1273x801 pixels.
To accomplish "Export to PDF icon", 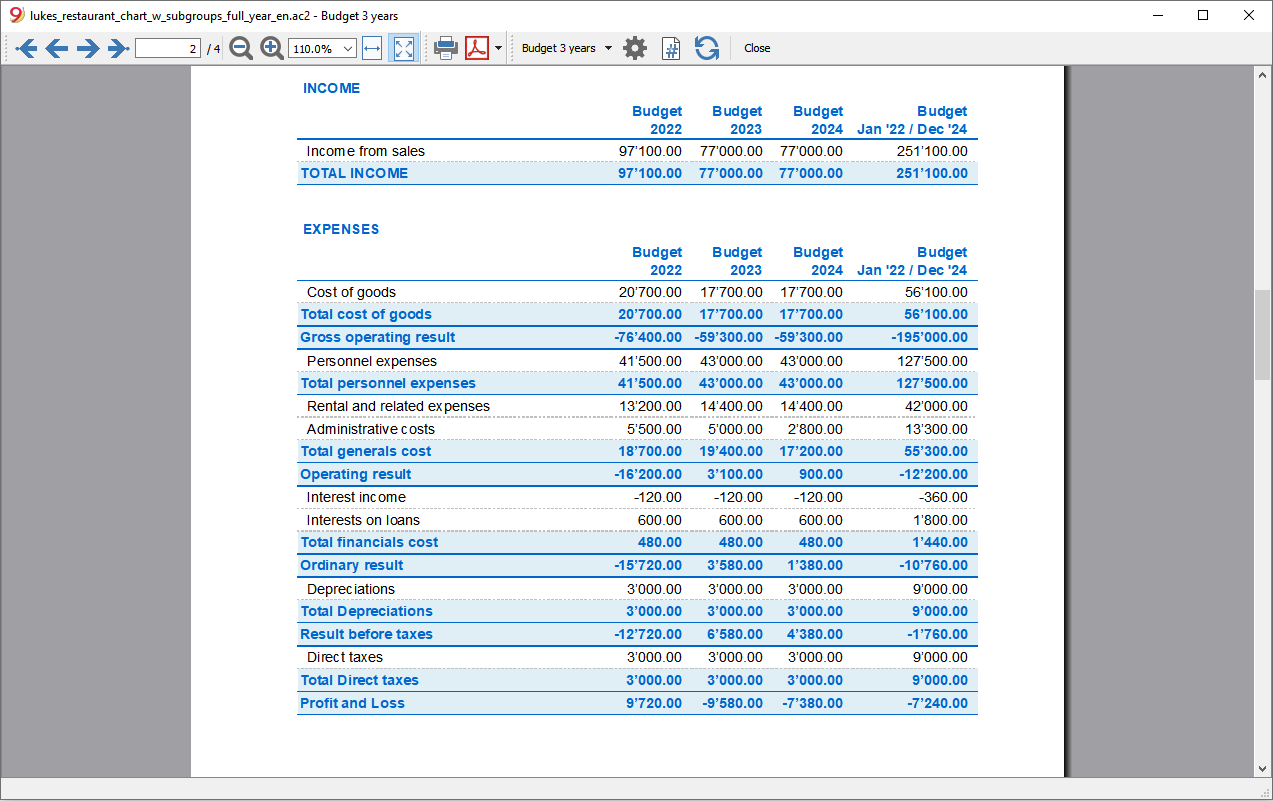I will [477, 48].
